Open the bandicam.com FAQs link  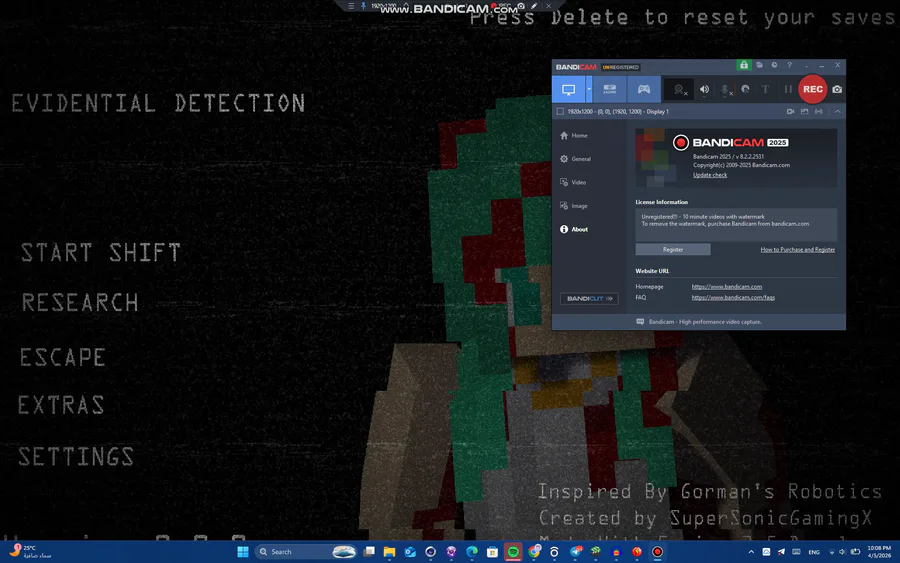733,297
